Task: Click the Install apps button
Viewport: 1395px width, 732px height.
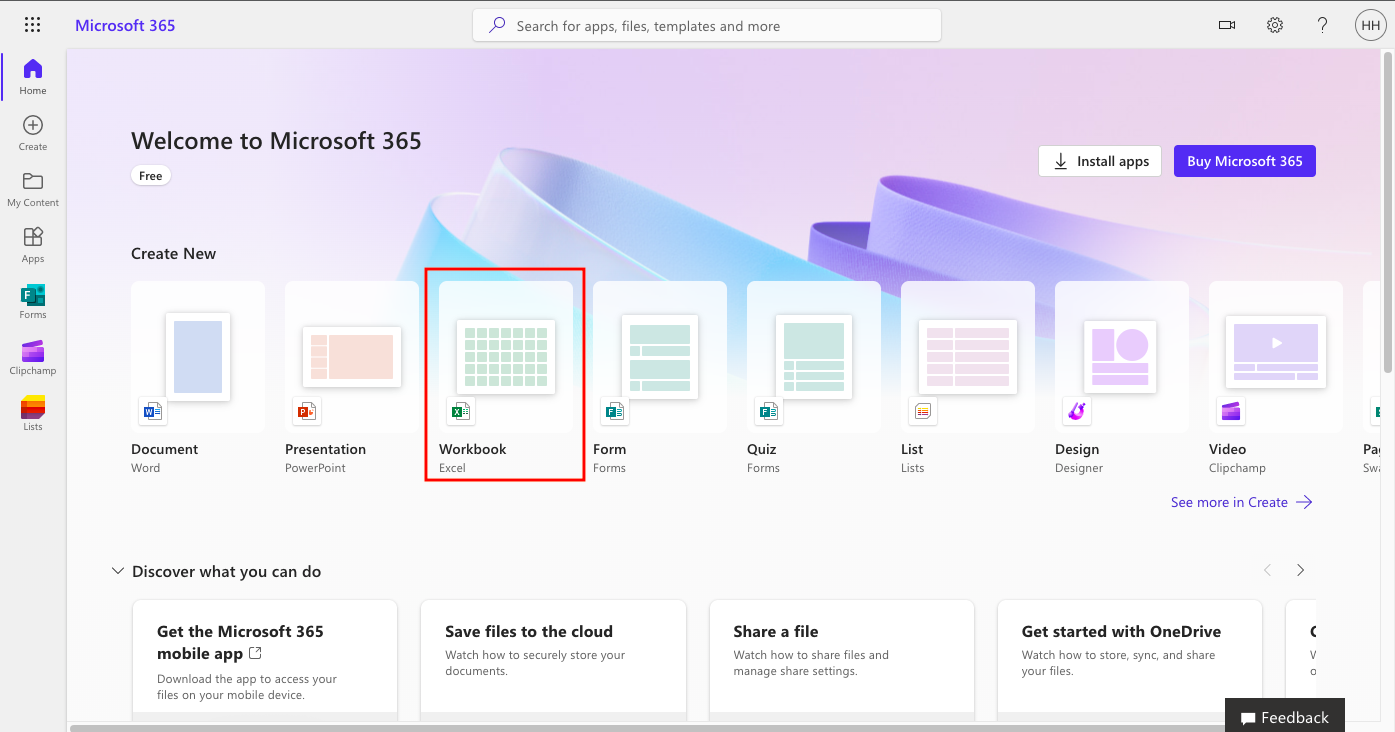Action: [1099, 160]
